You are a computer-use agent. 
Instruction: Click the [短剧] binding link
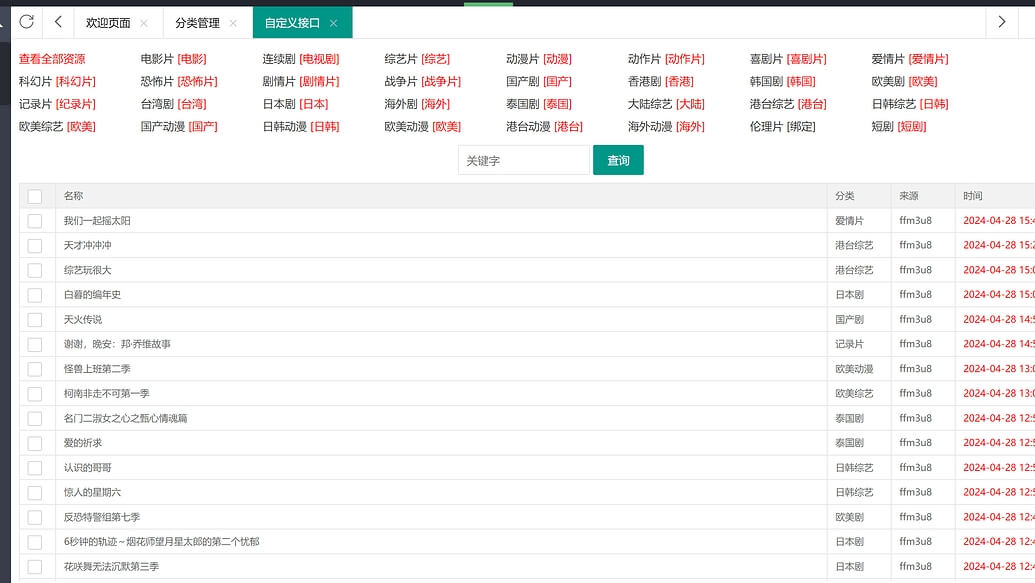tap(912, 127)
